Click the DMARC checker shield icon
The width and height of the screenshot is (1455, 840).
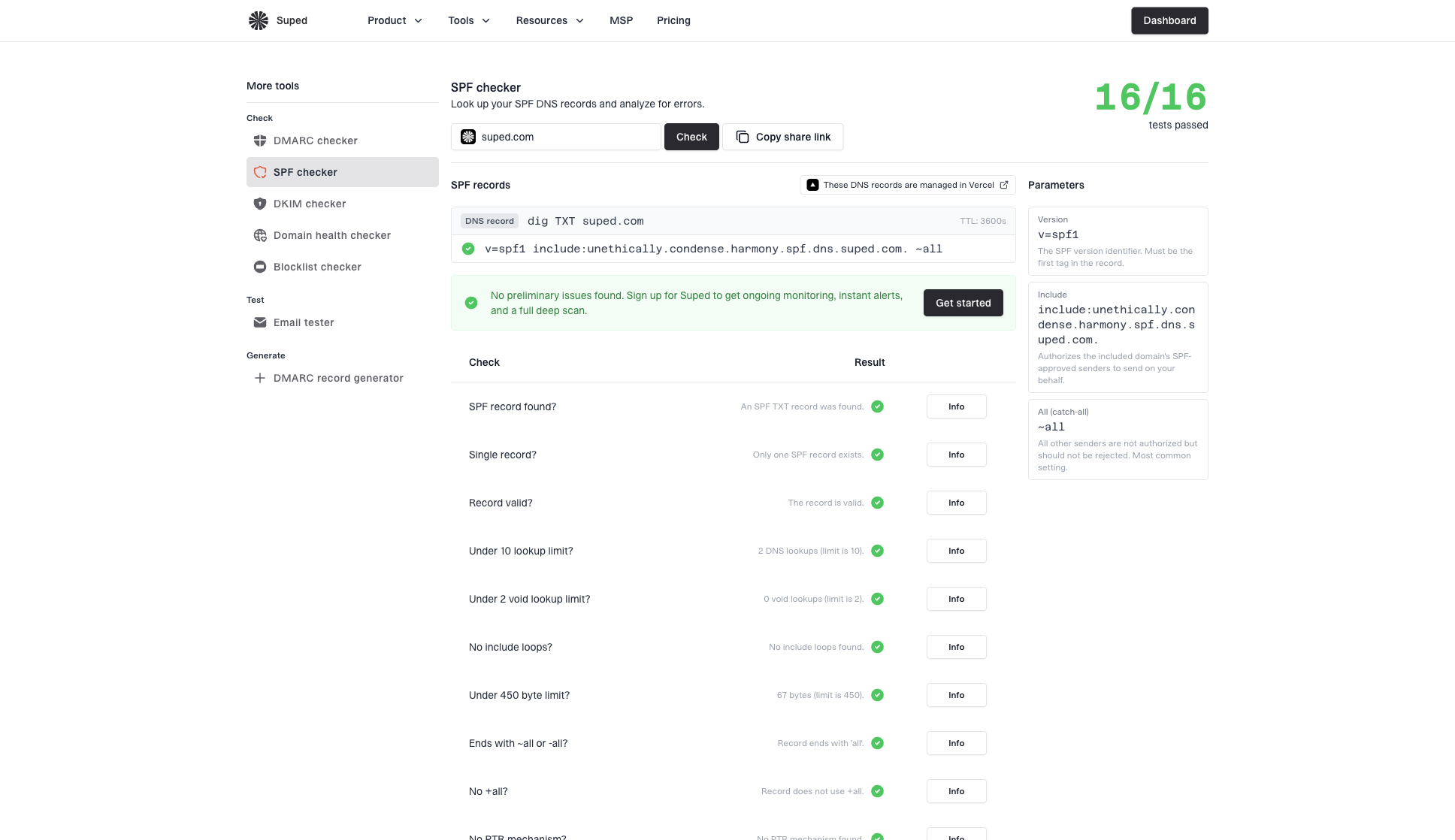click(260, 141)
